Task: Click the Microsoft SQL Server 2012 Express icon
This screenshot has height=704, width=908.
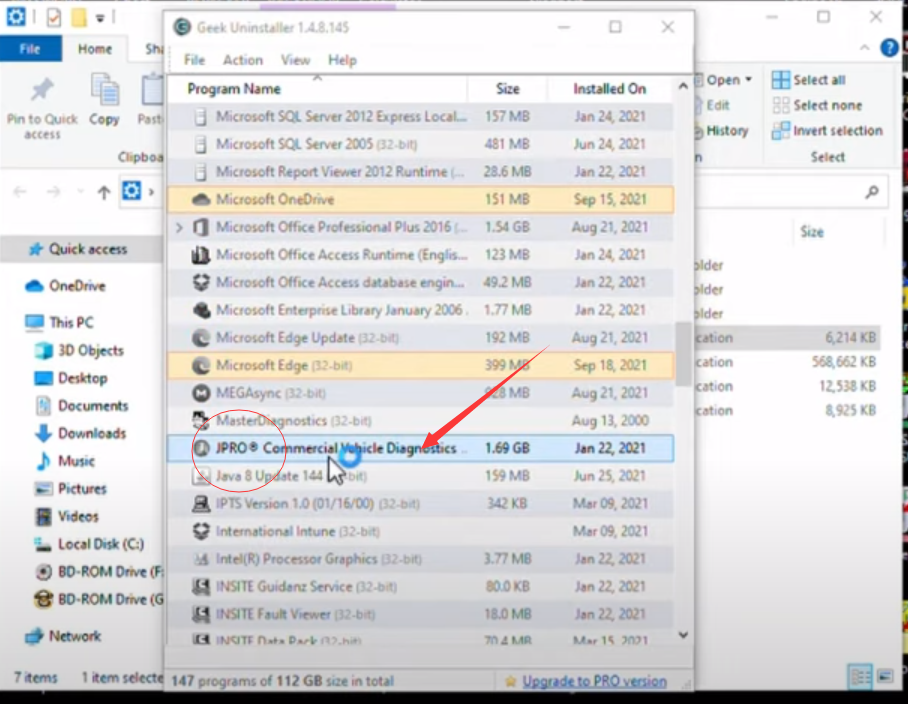Action: coord(201,116)
